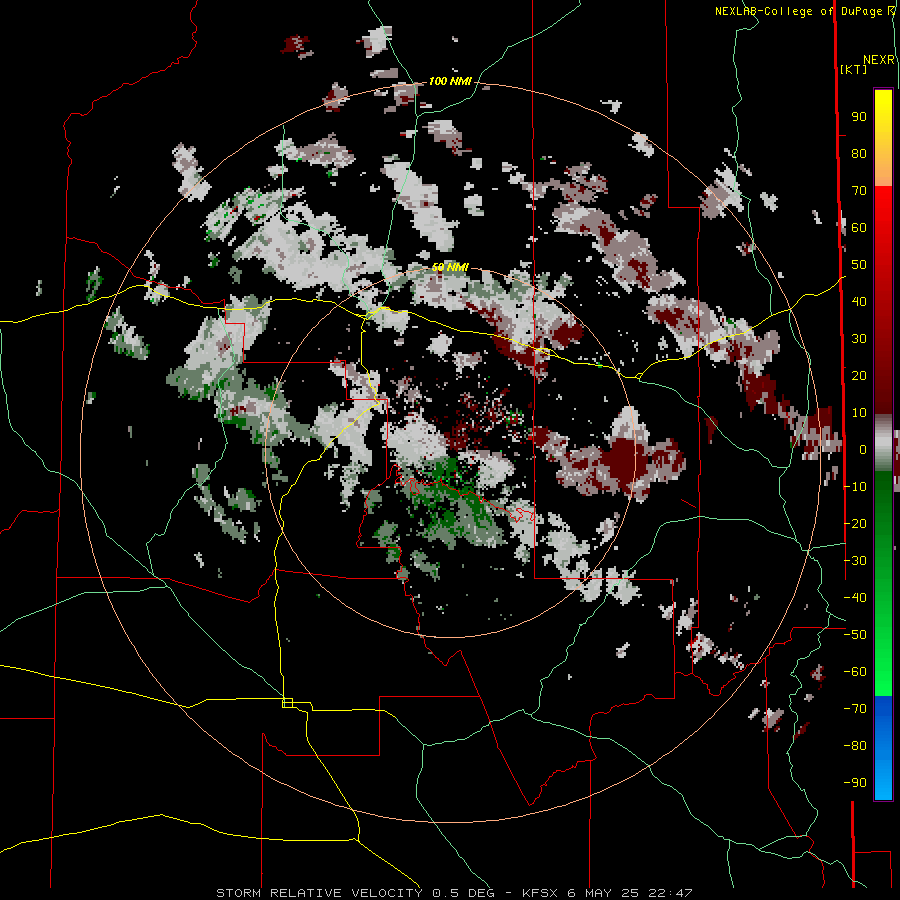The image size is (900, 900).
Task: Click the '-40' value on the velocity scale
Action: pos(855,598)
